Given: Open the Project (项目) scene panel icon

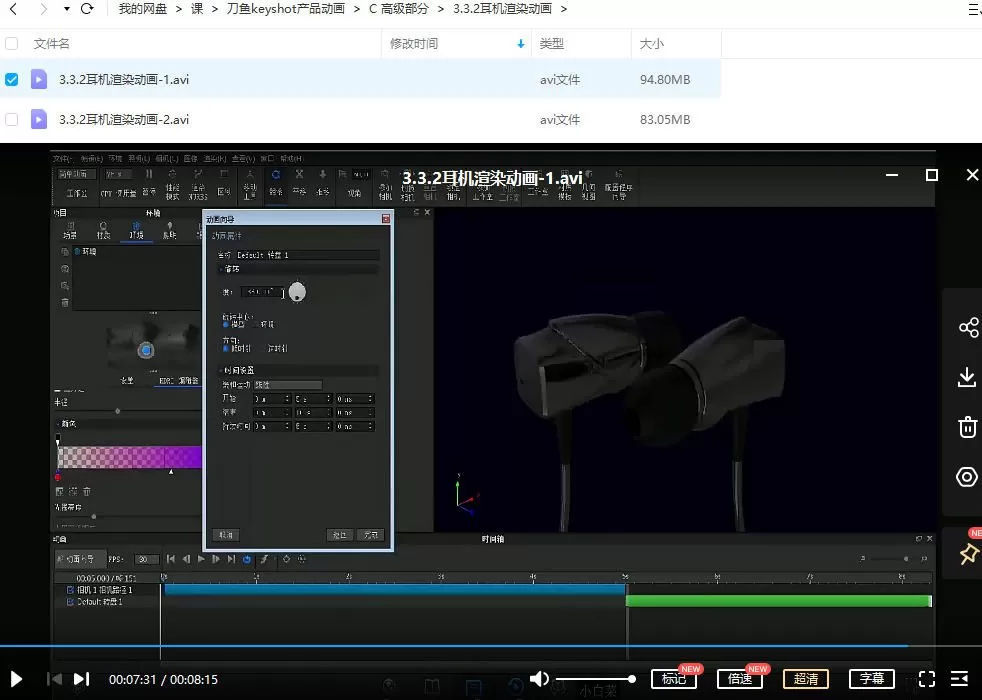Looking at the screenshot, I should pos(71,230).
